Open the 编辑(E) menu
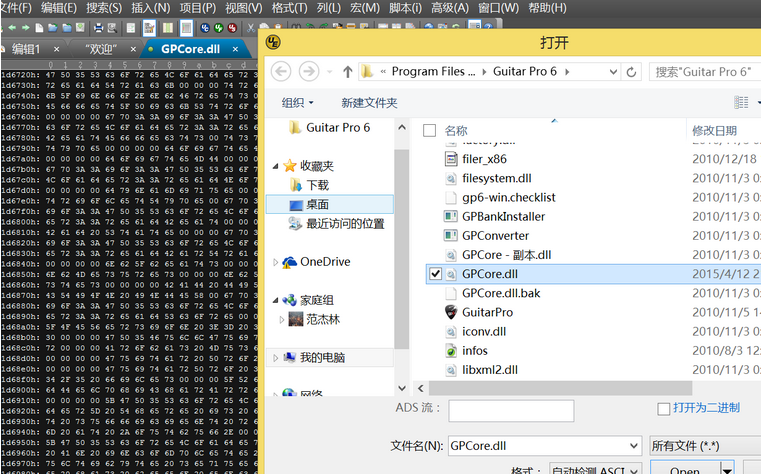This screenshot has width=763, height=474. click(x=58, y=8)
